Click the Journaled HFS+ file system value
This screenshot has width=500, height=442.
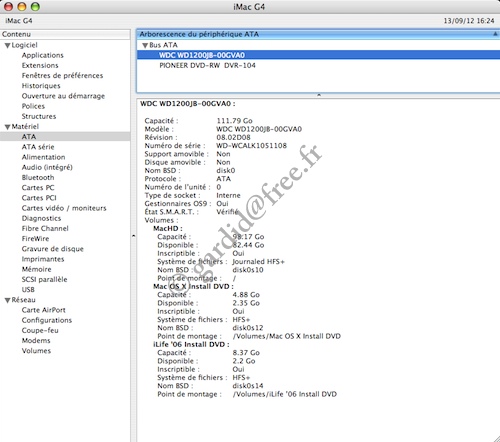coord(258,262)
